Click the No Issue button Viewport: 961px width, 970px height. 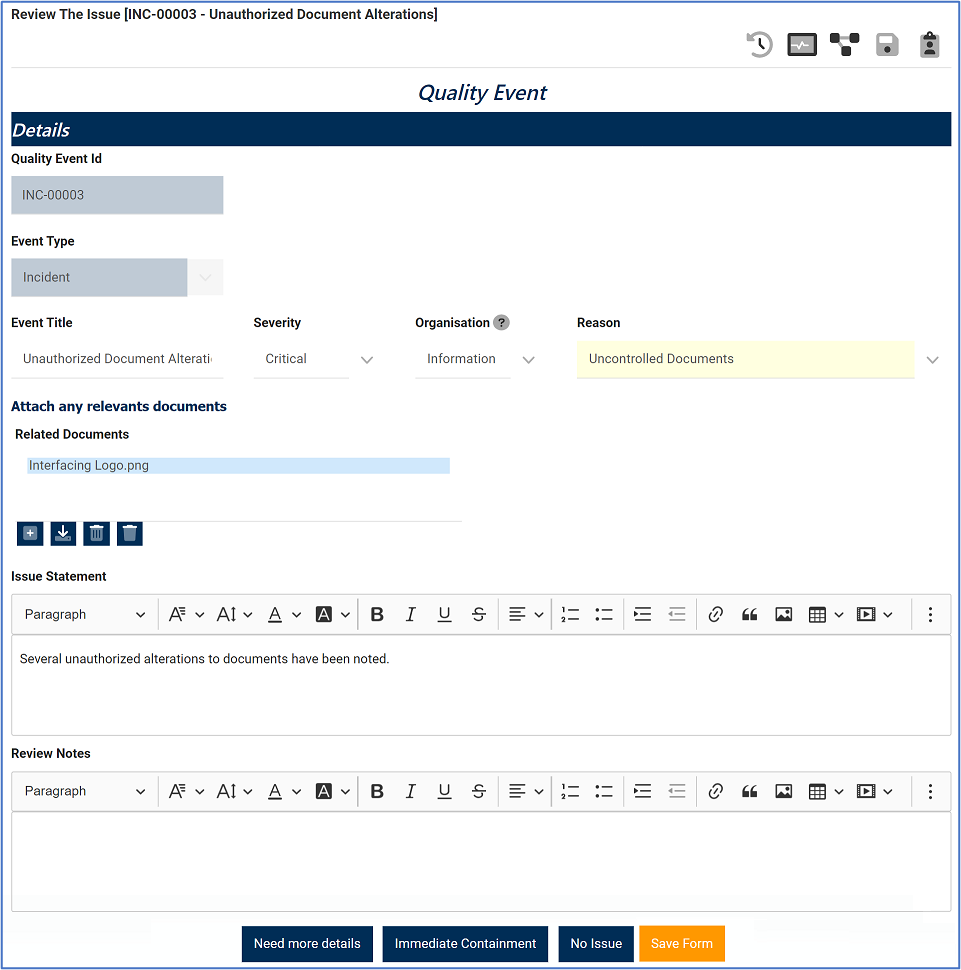click(596, 943)
